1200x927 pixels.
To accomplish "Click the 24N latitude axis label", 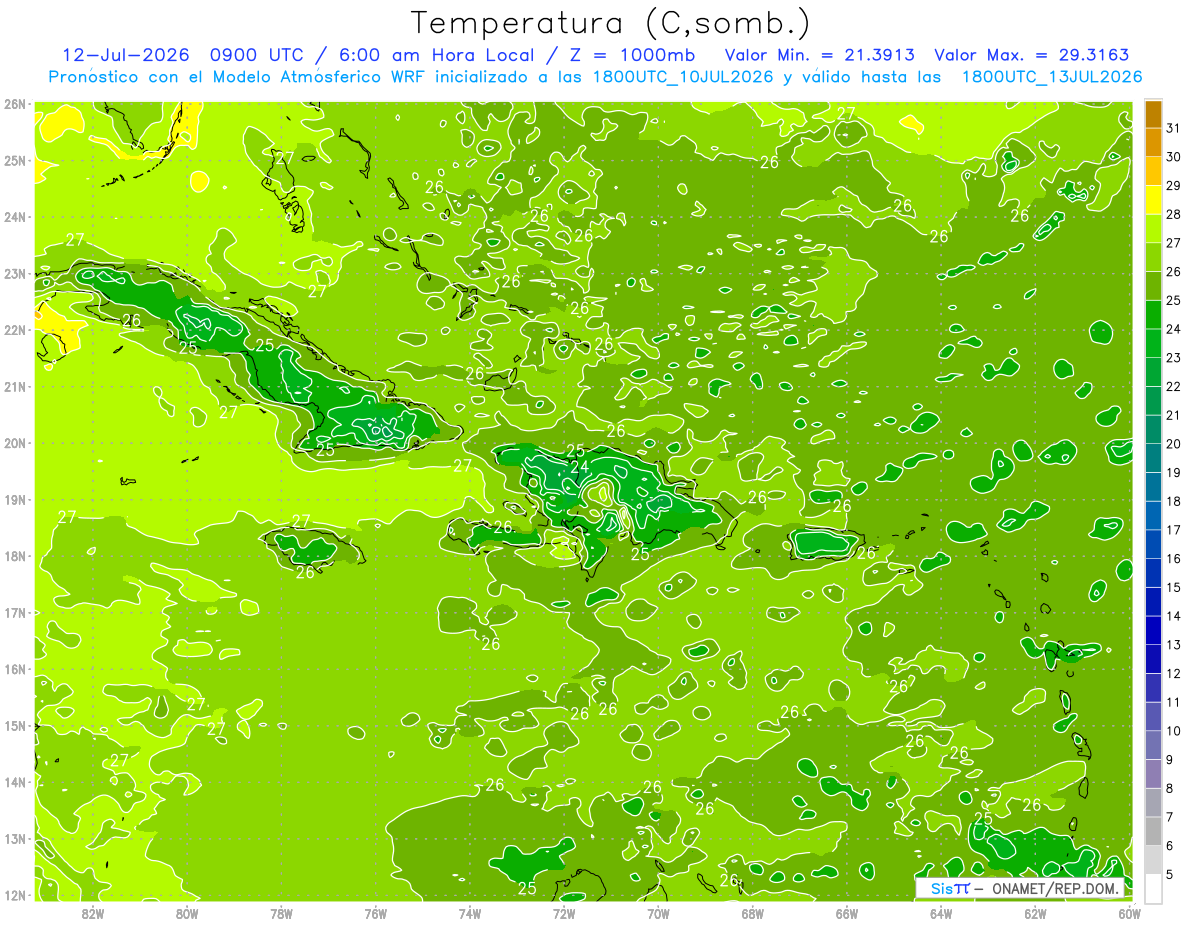I will (x=14, y=217).
